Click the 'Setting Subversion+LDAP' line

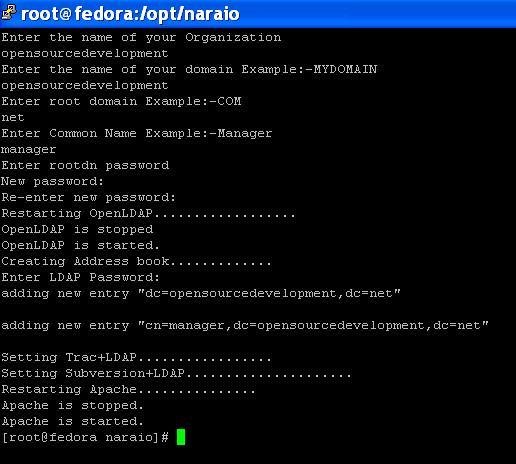176,373
